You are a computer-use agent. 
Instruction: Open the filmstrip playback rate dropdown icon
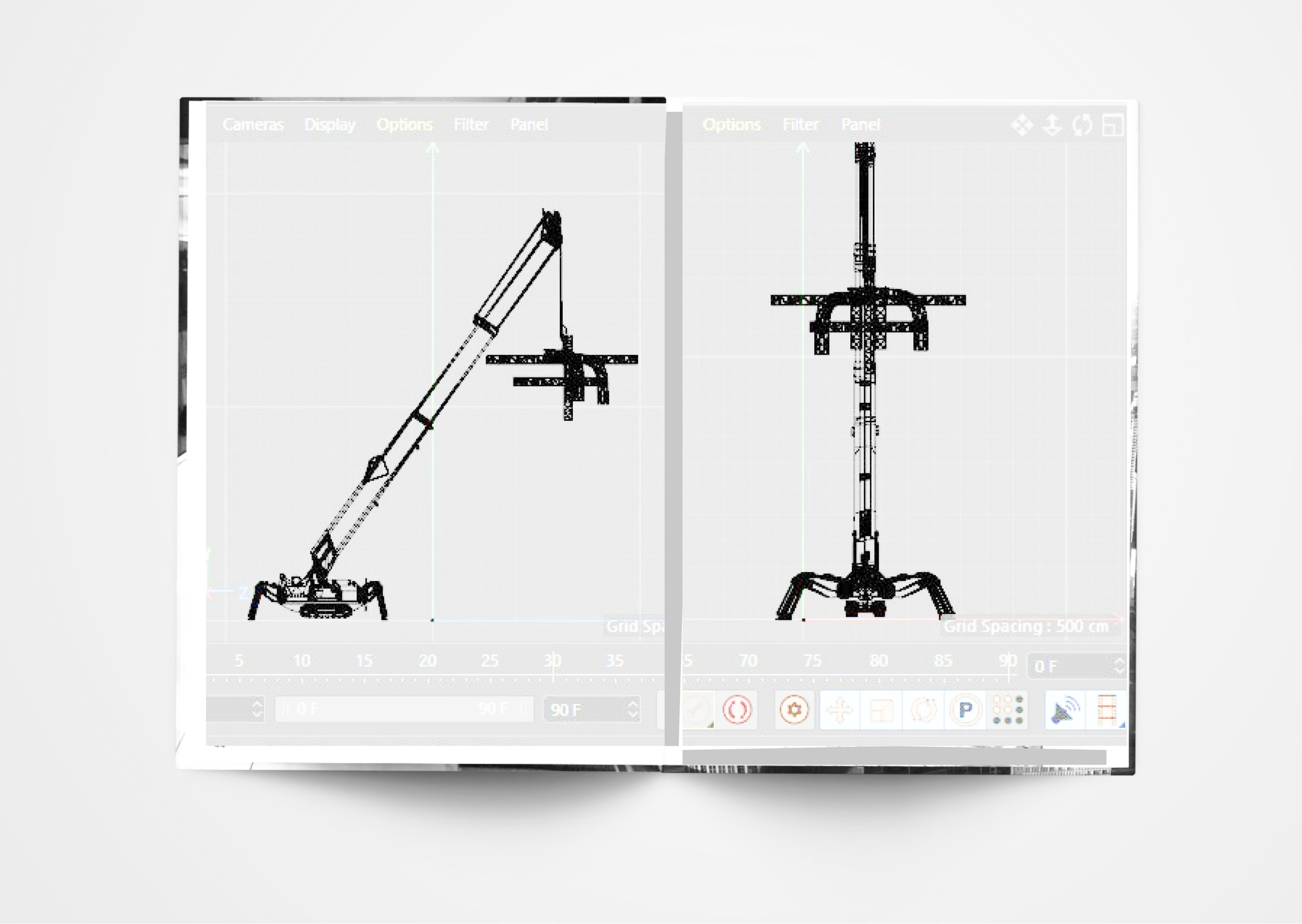coord(1107,710)
